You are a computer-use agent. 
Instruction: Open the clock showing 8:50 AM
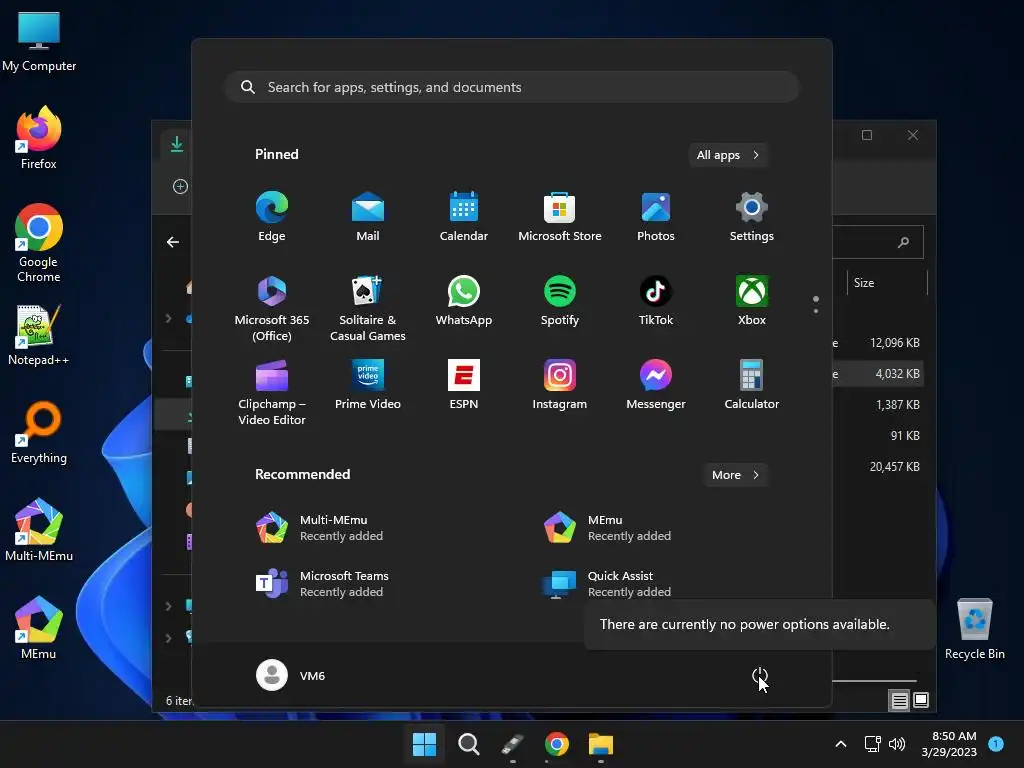pyautogui.click(x=949, y=744)
